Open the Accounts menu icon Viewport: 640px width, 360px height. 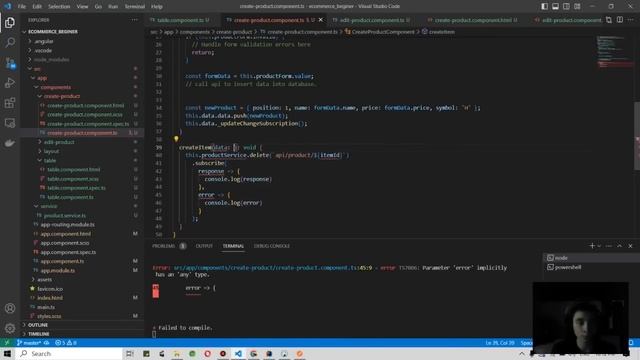coord(10,308)
